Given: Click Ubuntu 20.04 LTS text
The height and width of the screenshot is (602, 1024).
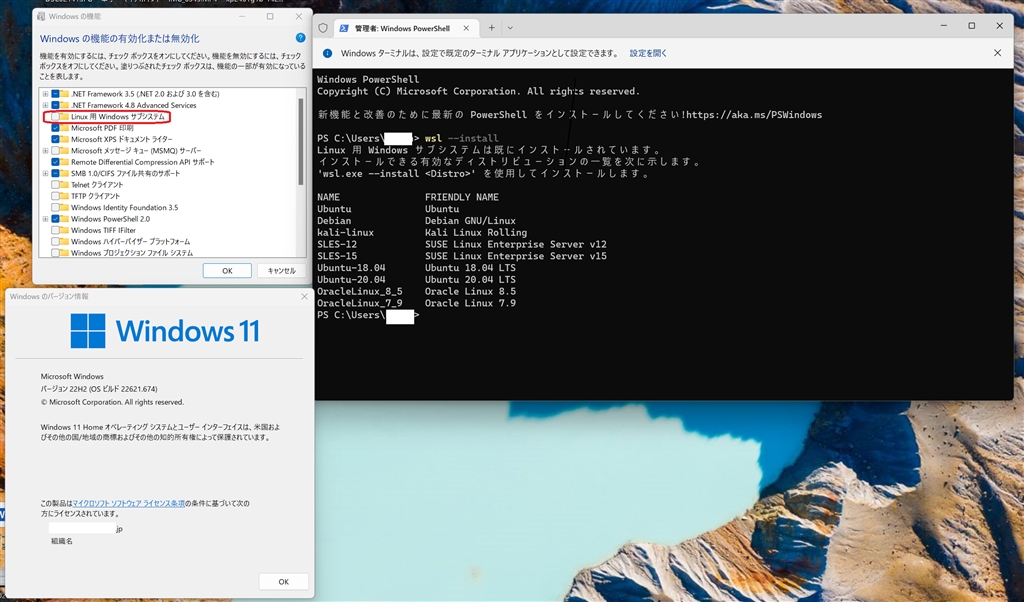Looking at the screenshot, I should [x=470, y=279].
